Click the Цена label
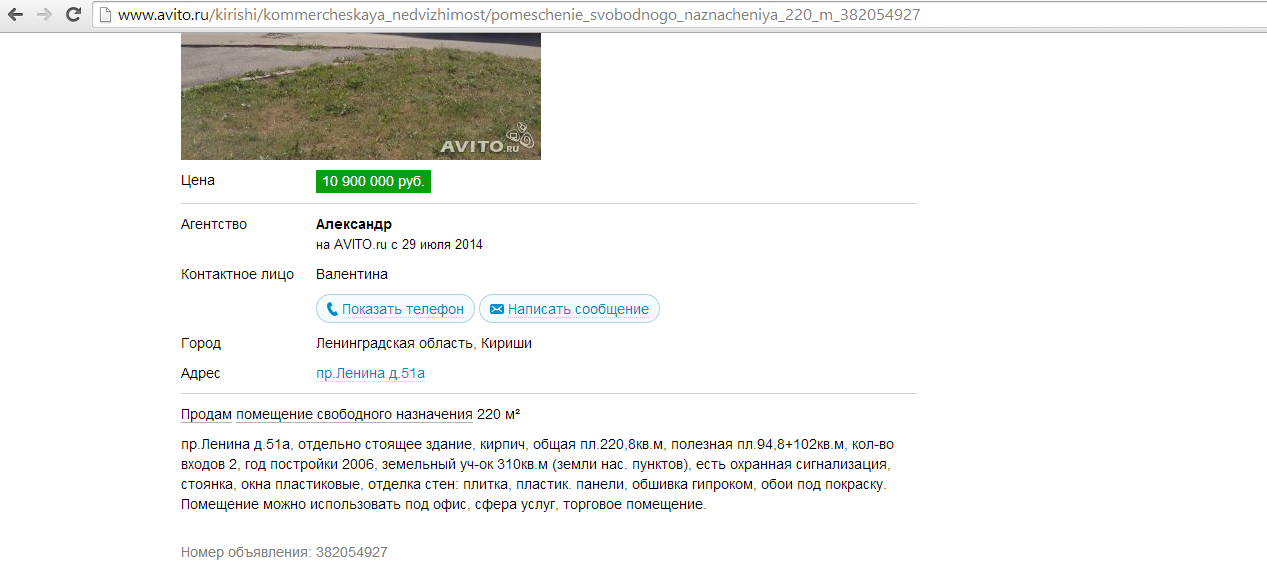This screenshot has width=1267, height=561. (198, 181)
